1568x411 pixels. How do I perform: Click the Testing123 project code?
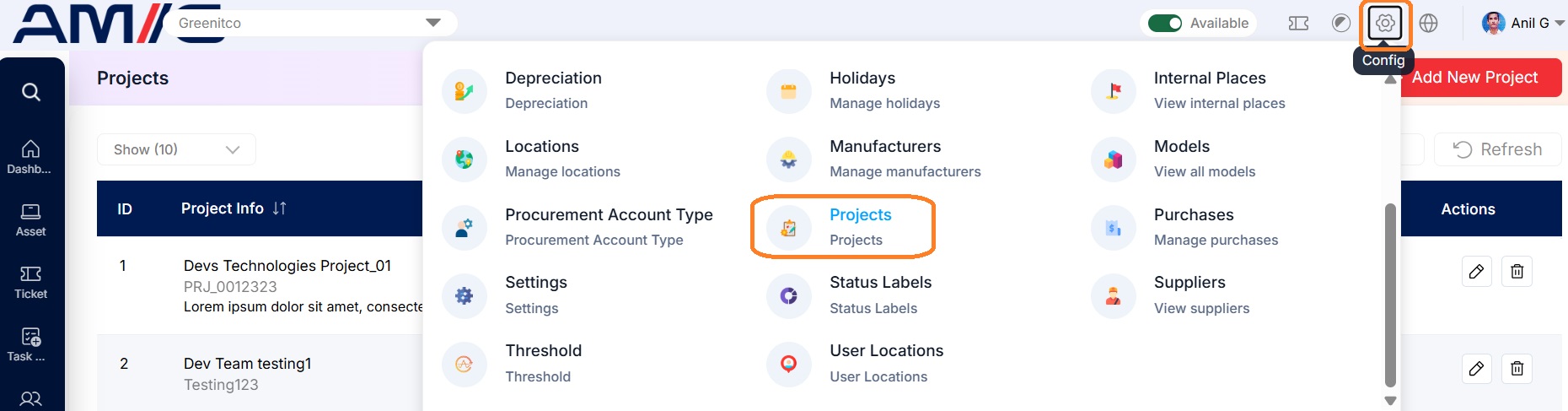(221, 385)
